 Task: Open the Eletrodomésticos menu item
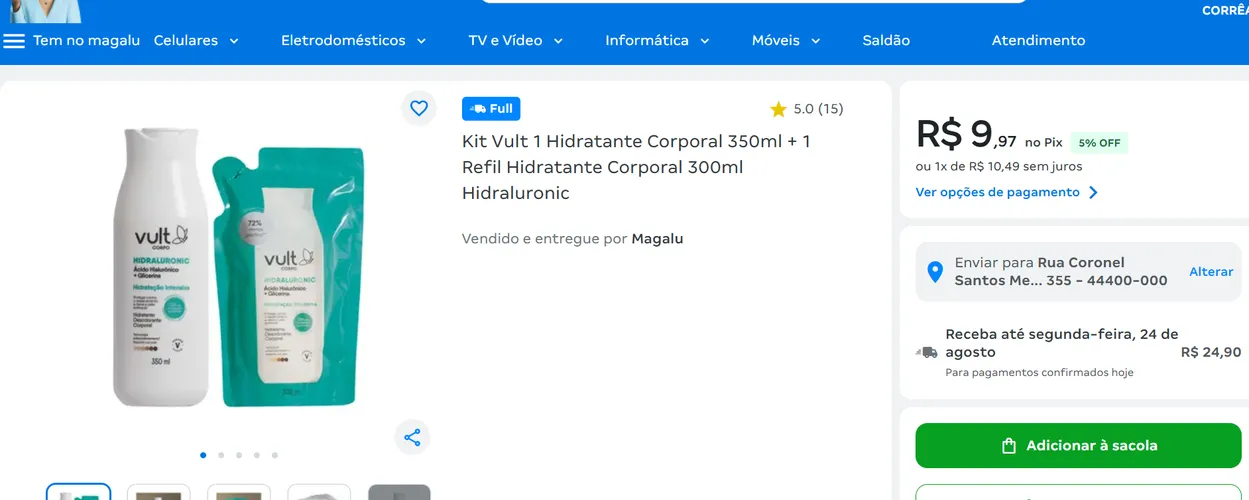click(343, 41)
